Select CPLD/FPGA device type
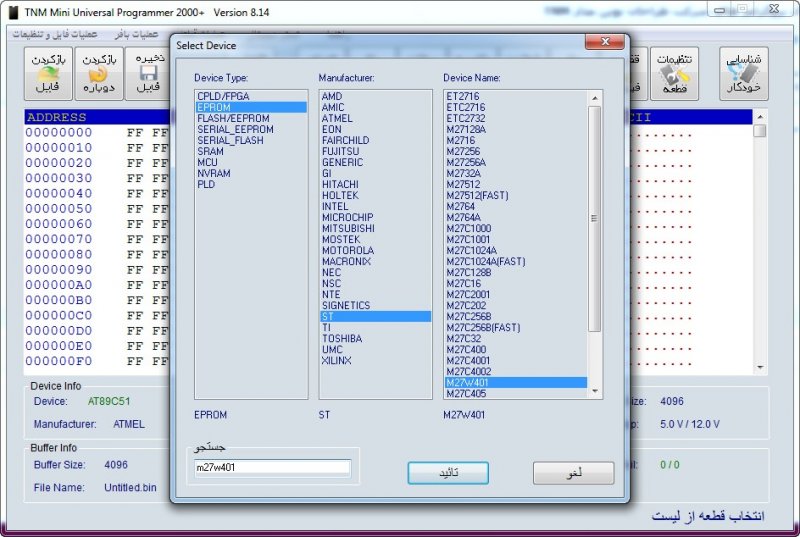The image size is (800, 537). [x=251, y=96]
